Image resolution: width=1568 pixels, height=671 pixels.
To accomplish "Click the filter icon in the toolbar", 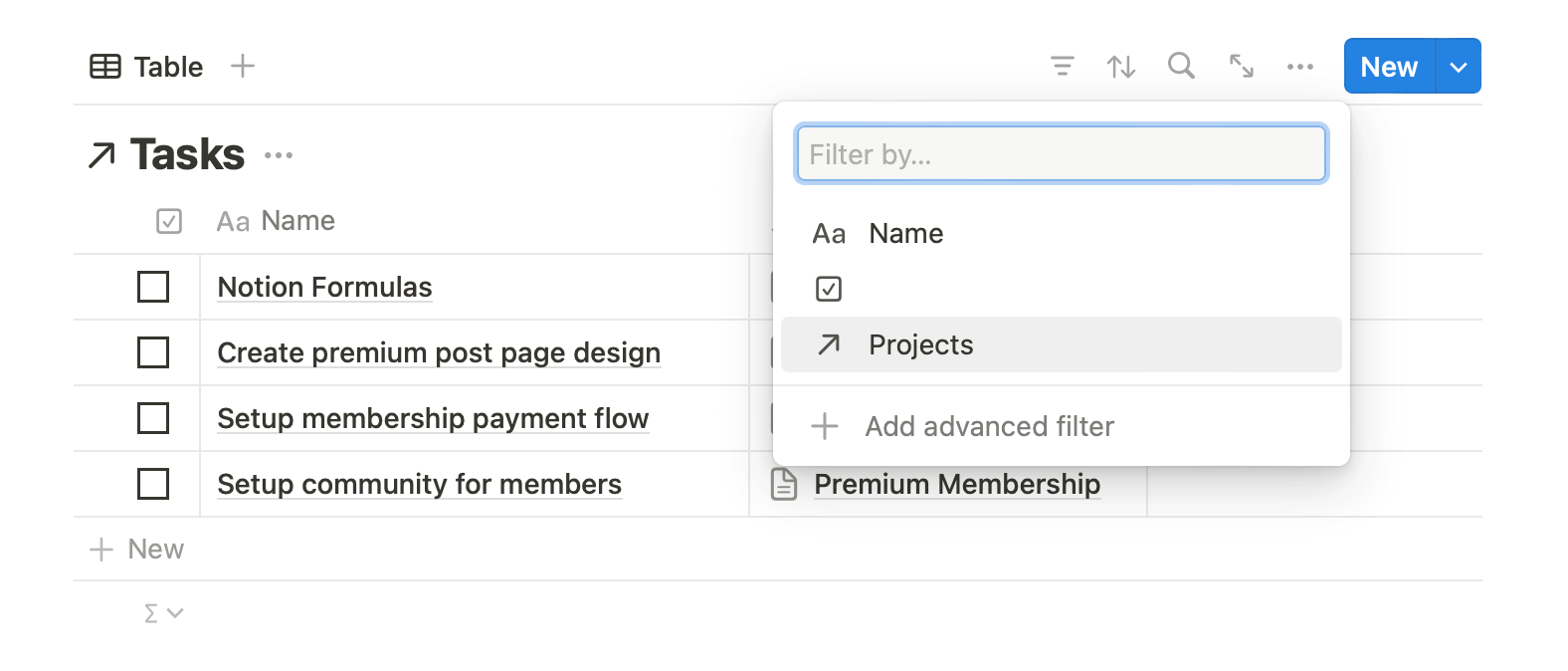I will [x=1062, y=67].
